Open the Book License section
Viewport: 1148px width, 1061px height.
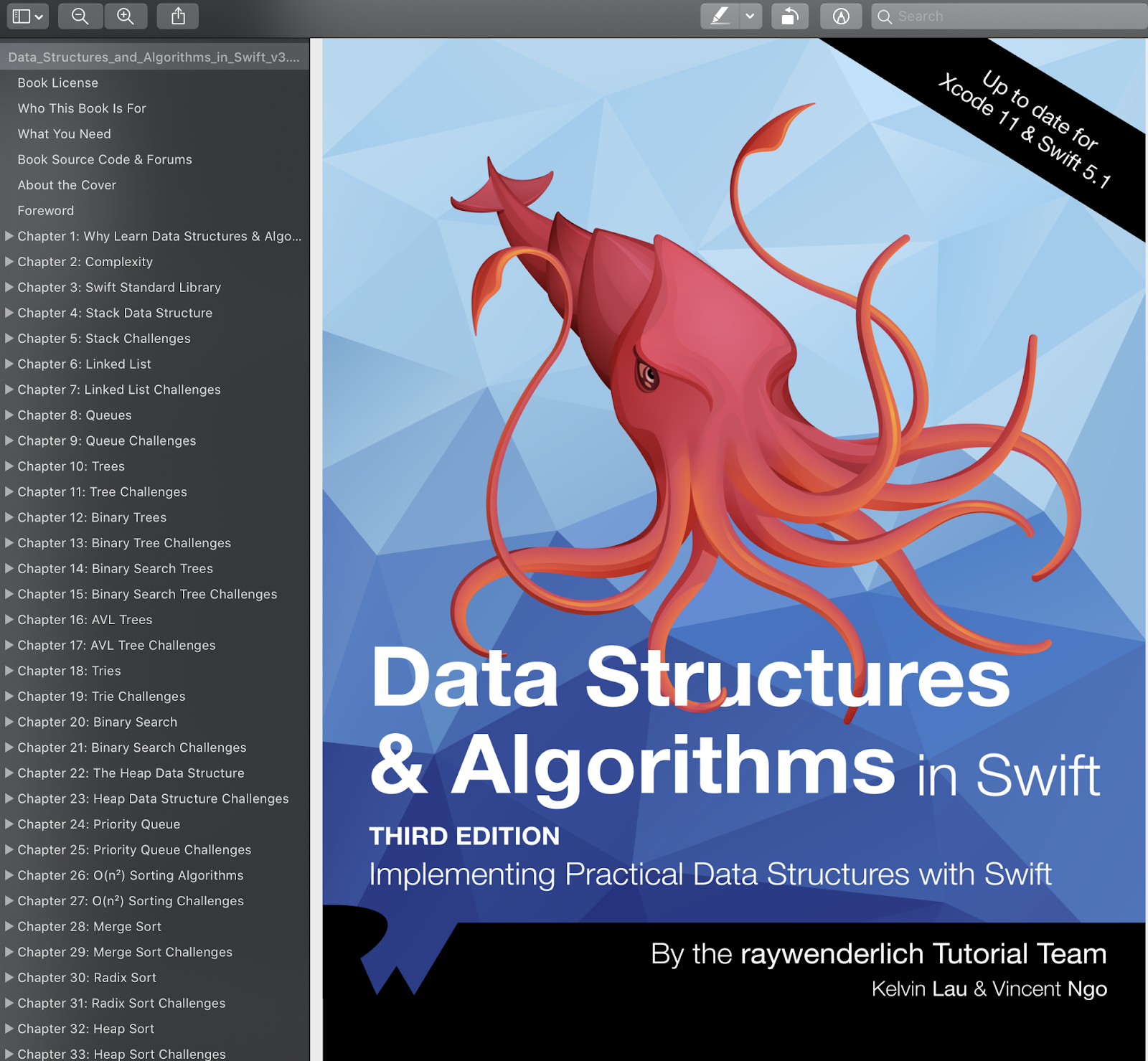58,82
